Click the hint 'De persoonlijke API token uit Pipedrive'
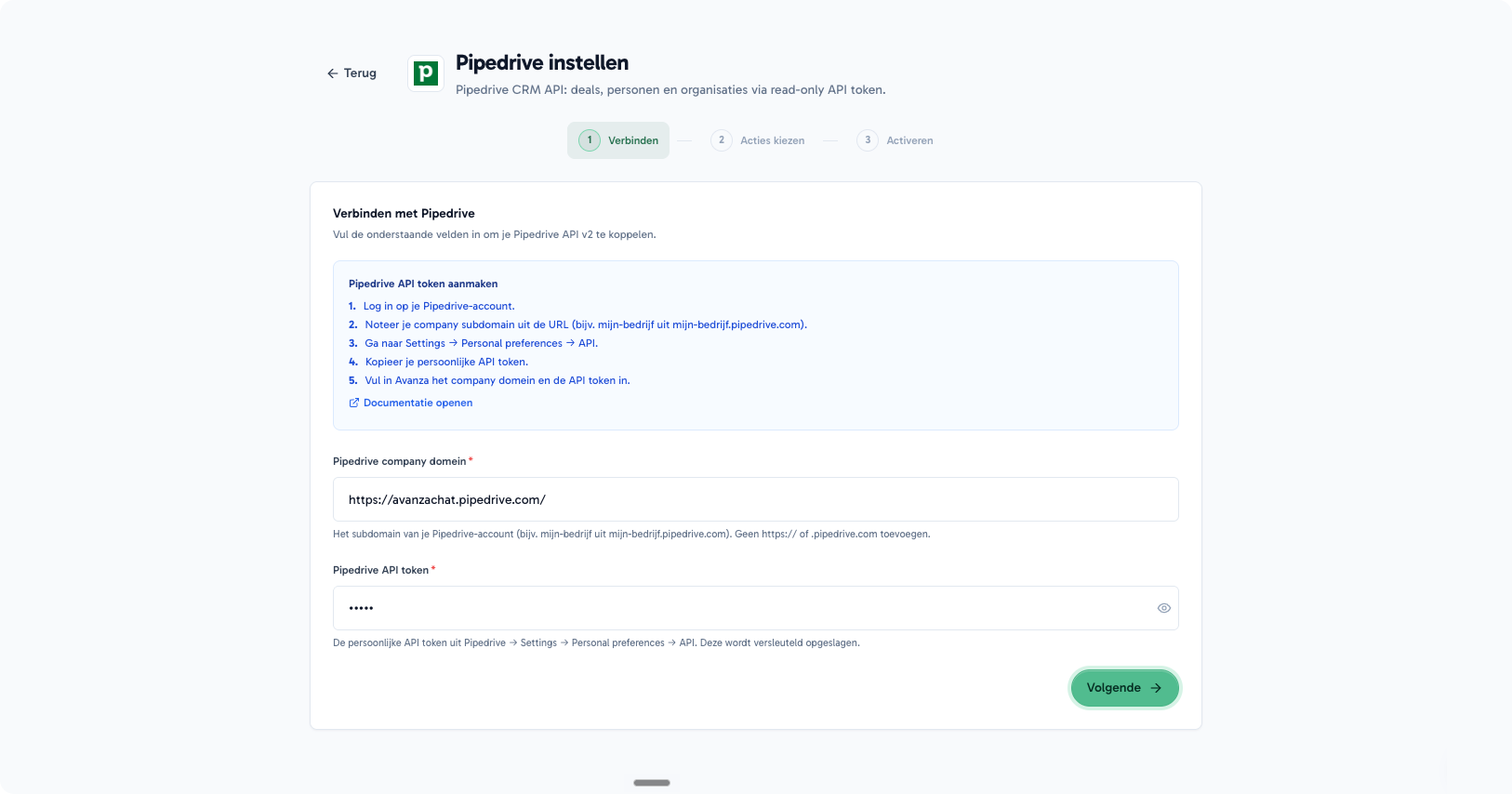The image size is (1512, 794). (596, 642)
